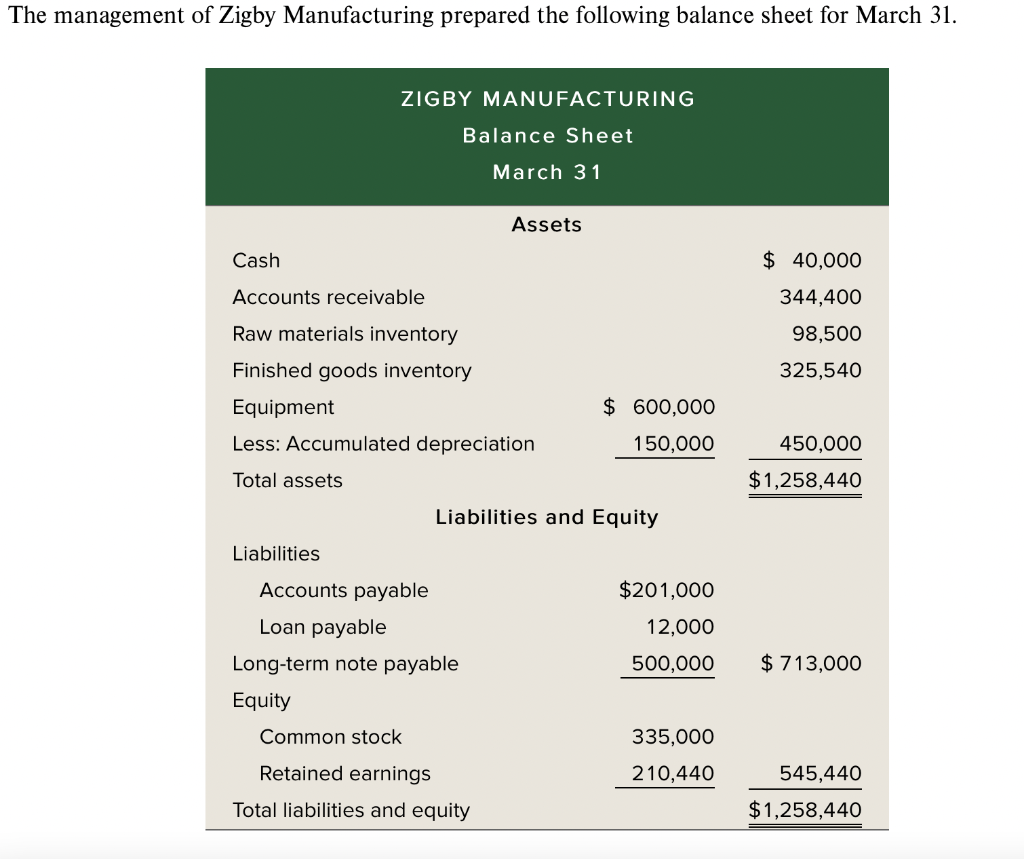This screenshot has width=1024, height=859.
Task: Click the Total assets value $1,258,440
Action: [x=805, y=480]
